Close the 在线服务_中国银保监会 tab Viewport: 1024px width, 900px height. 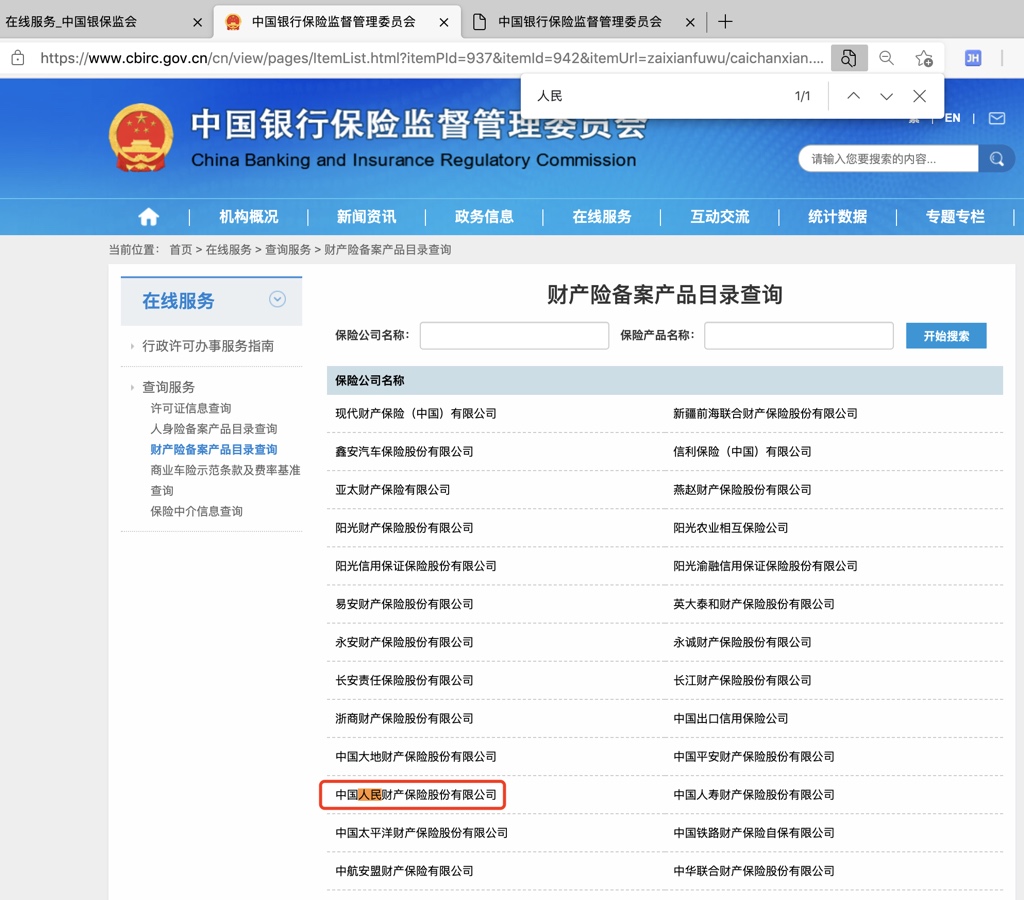[197, 22]
